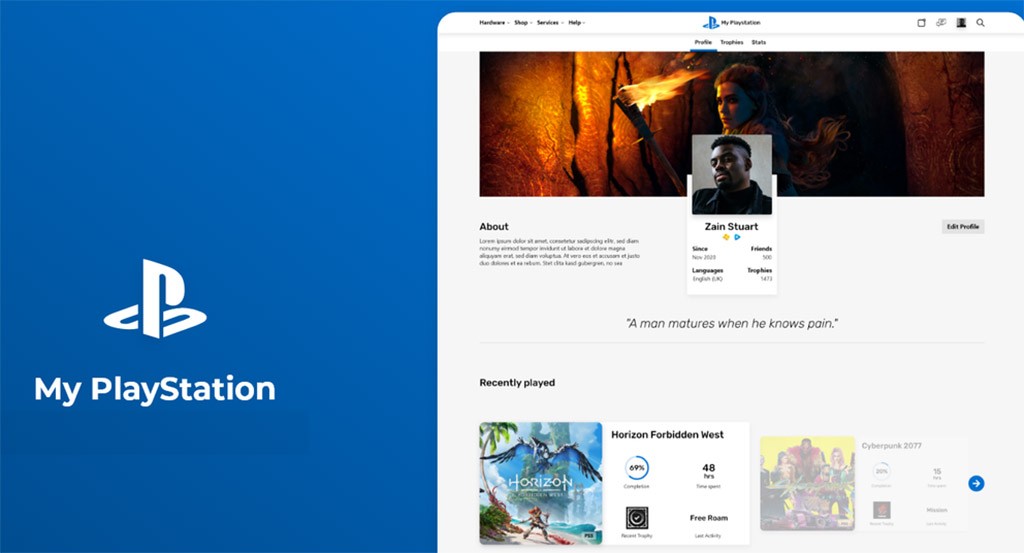Click the yellow badge under Zain Stuart
The image size is (1024, 553).
tap(726, 238)
